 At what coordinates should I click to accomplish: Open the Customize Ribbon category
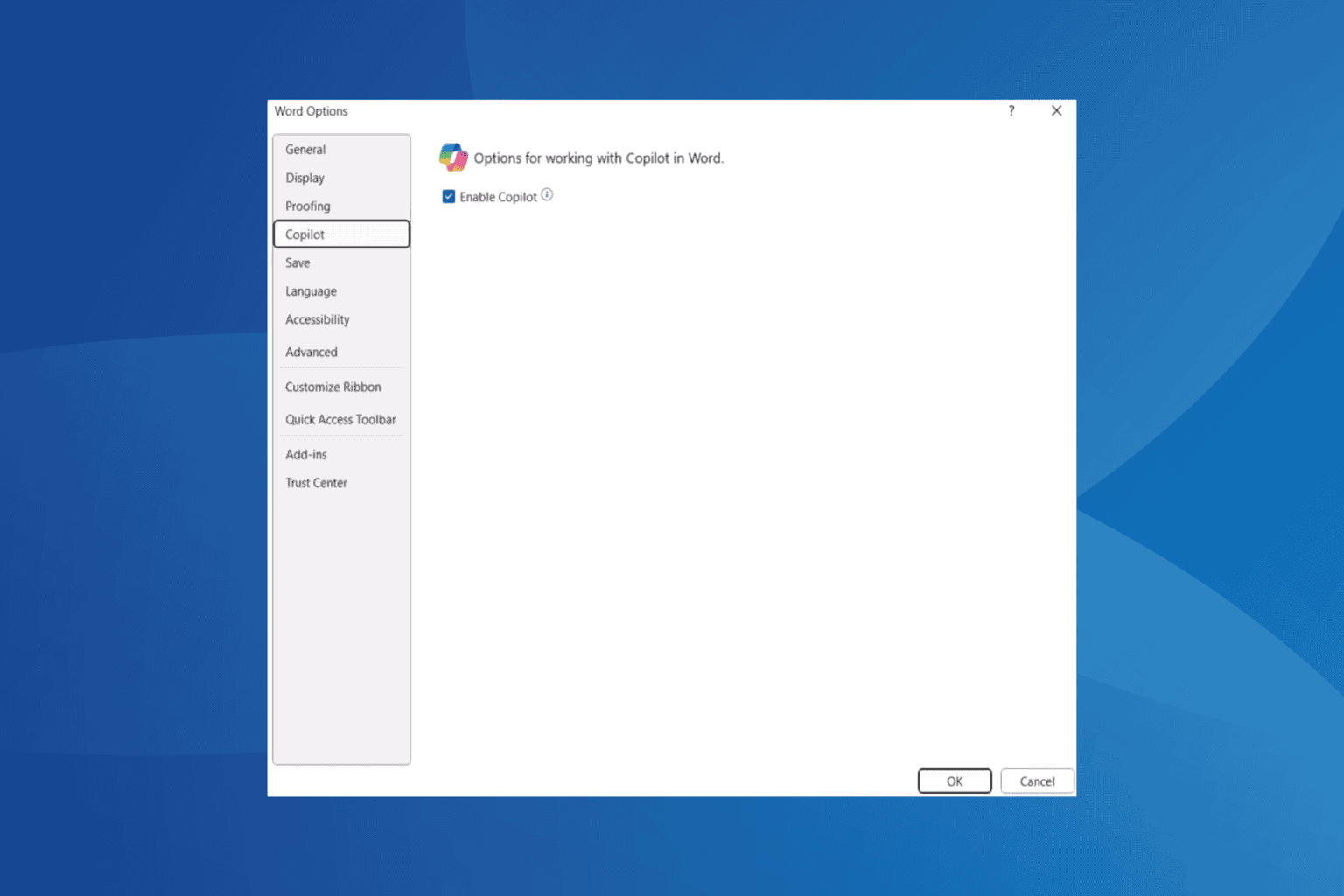click(x=341, y=387)
